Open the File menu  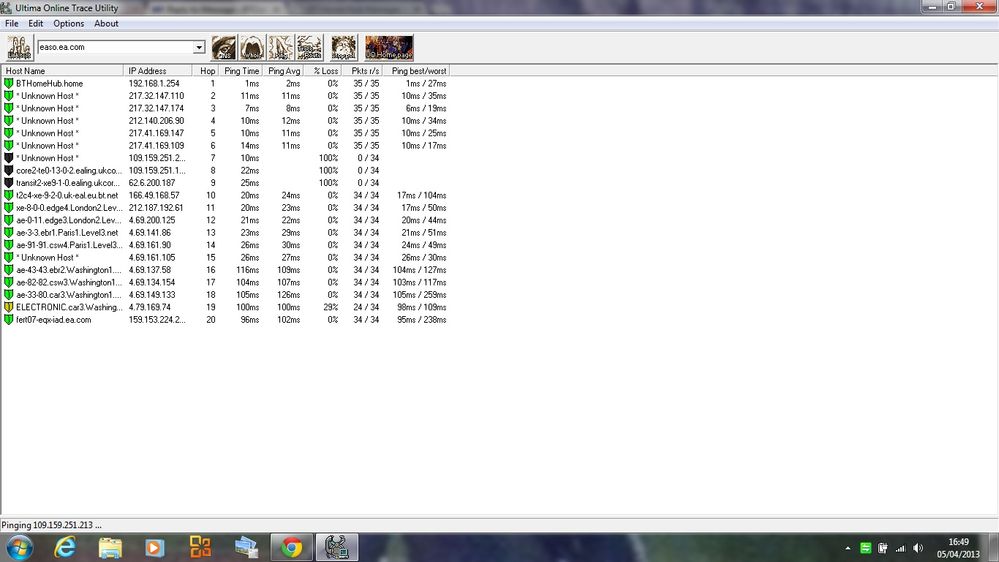pyautogui.click(x=11, y=24)
